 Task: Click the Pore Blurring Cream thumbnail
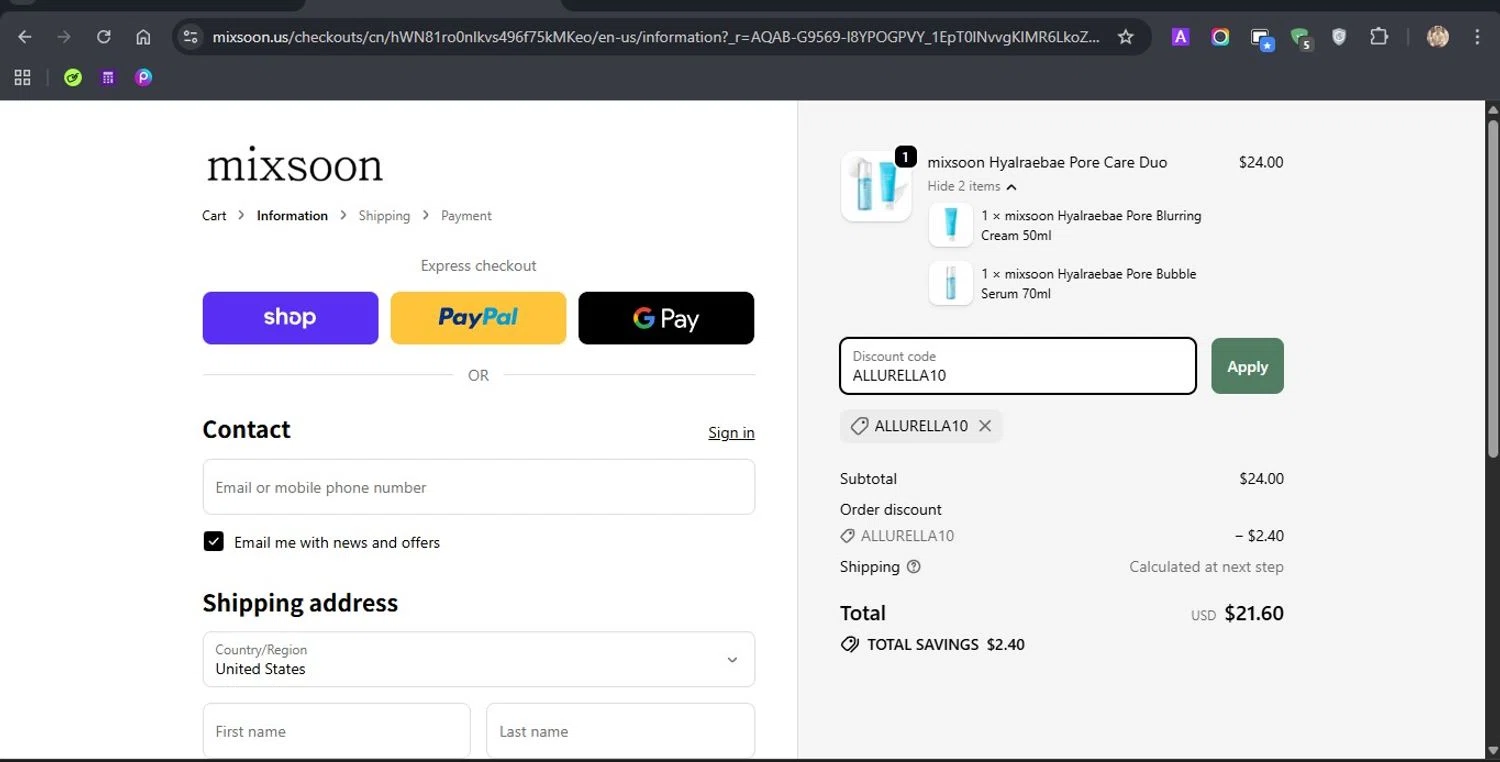pos(950,225)
